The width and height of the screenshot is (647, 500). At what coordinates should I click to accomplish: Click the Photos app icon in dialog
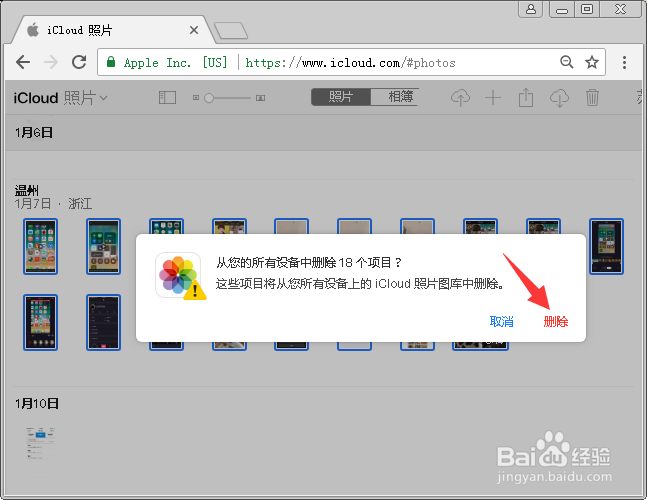click(179, 276)
